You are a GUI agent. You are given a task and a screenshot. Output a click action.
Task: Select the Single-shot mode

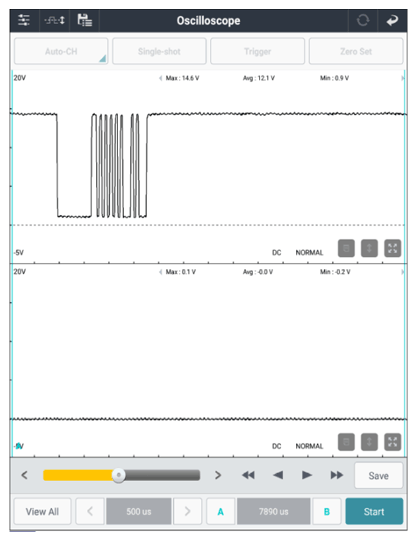pyautogui.click(x=159, y=51)
